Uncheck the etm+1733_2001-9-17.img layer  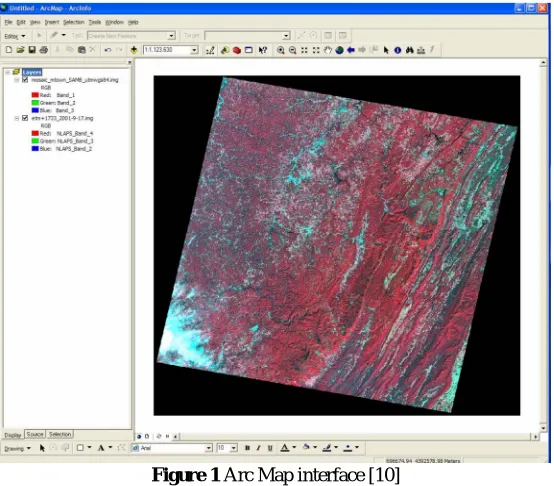coord(25,118)
